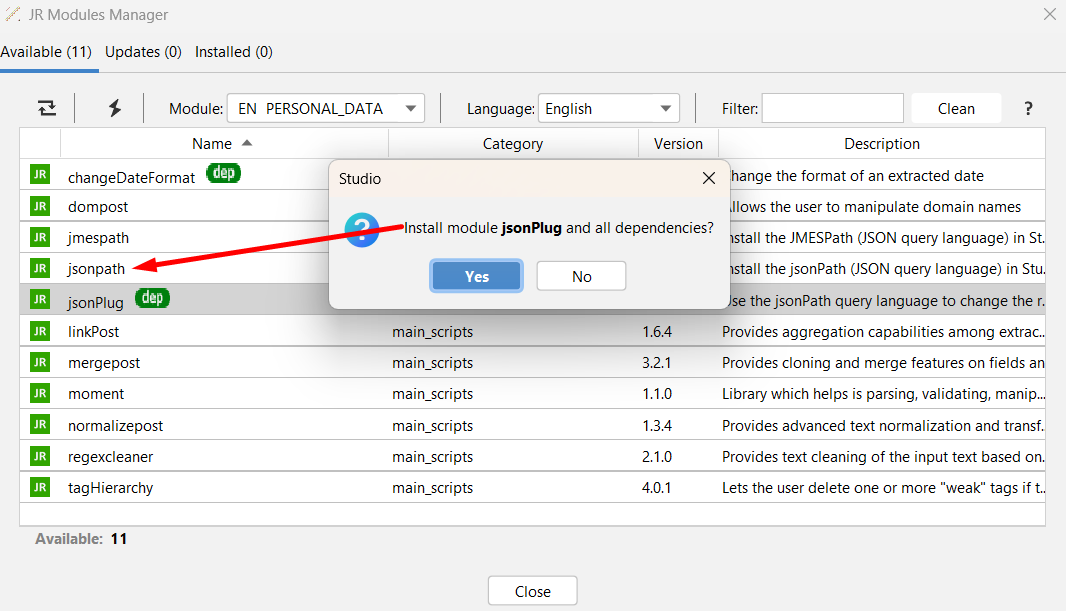Select the regexcleaner module row
The height and width of the screenshot is (611, 1066).
pyautogui.click(x=110, y=457)
